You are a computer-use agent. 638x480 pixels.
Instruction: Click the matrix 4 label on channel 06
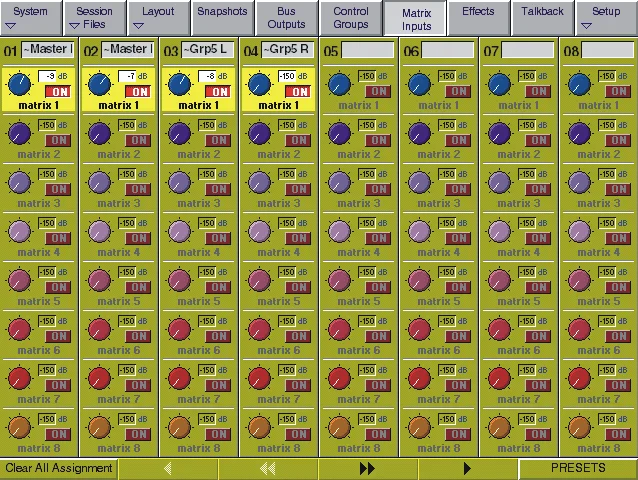439,252
